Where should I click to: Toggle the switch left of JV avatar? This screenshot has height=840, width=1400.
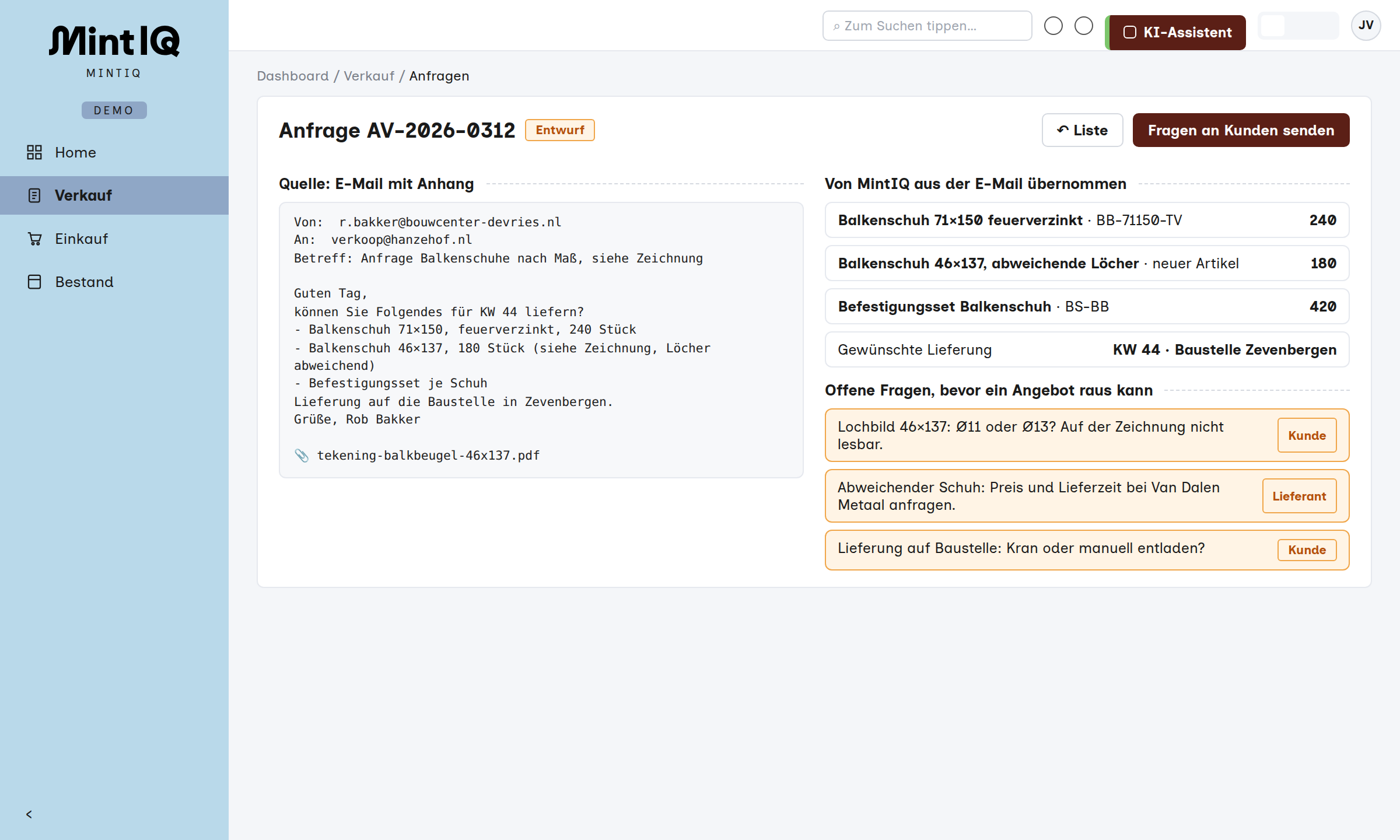click(1298, 26)
